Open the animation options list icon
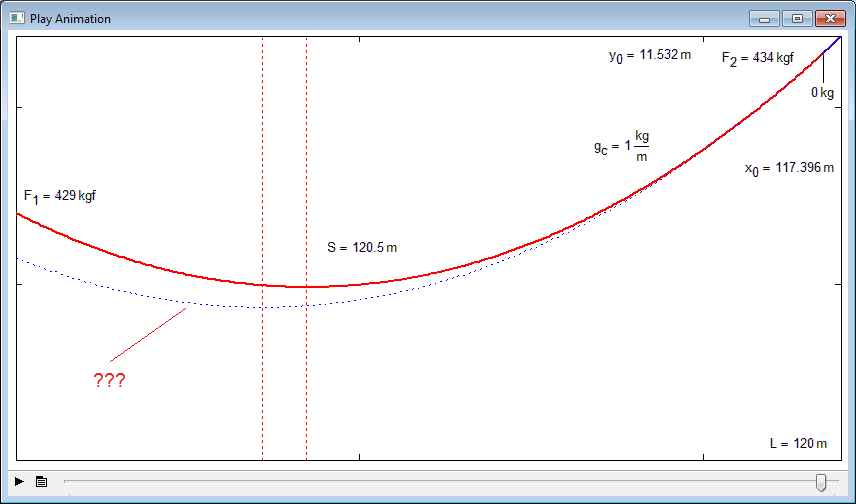 (41, 482)
